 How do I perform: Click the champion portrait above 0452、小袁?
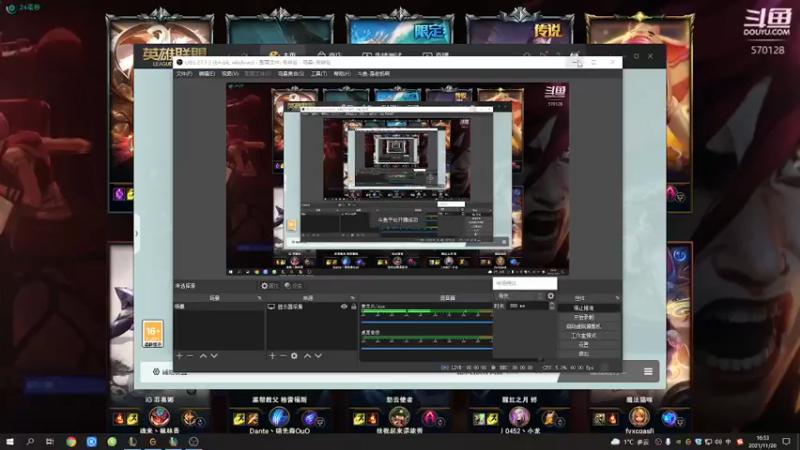[519, 417]
